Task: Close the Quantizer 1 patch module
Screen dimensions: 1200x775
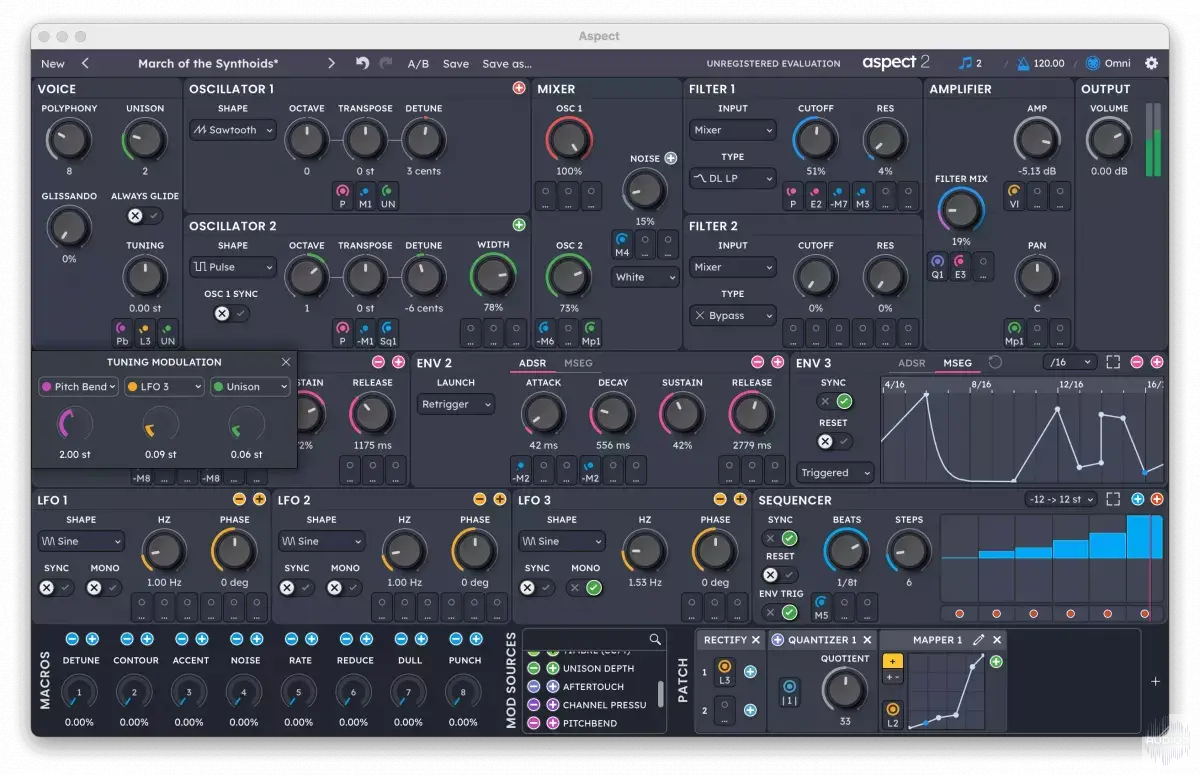Action: tap(867, 640)
